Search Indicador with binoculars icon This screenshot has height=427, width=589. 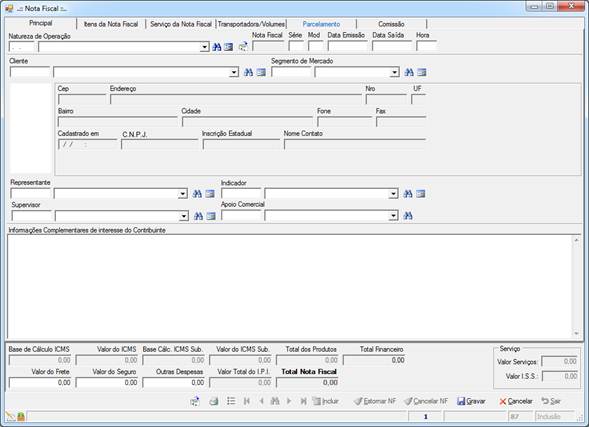click(408, 194)
